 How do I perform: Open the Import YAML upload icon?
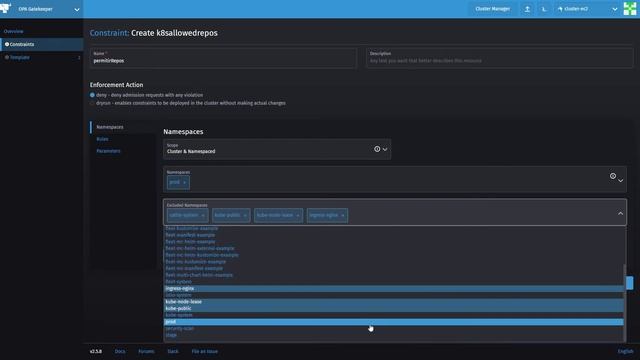click(x=527, y=9)
